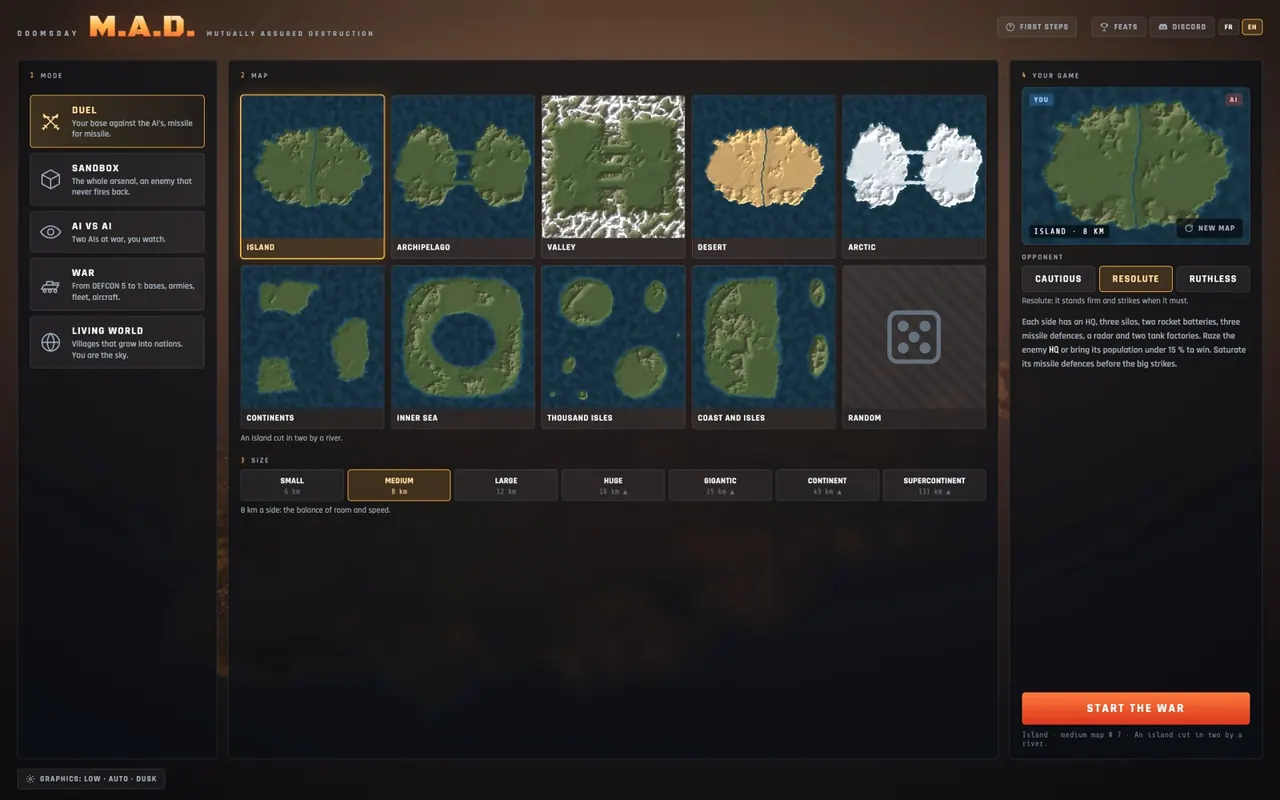Select the Island map thumbnail
Screen dimensions: 1280x800
coord(312,177)
